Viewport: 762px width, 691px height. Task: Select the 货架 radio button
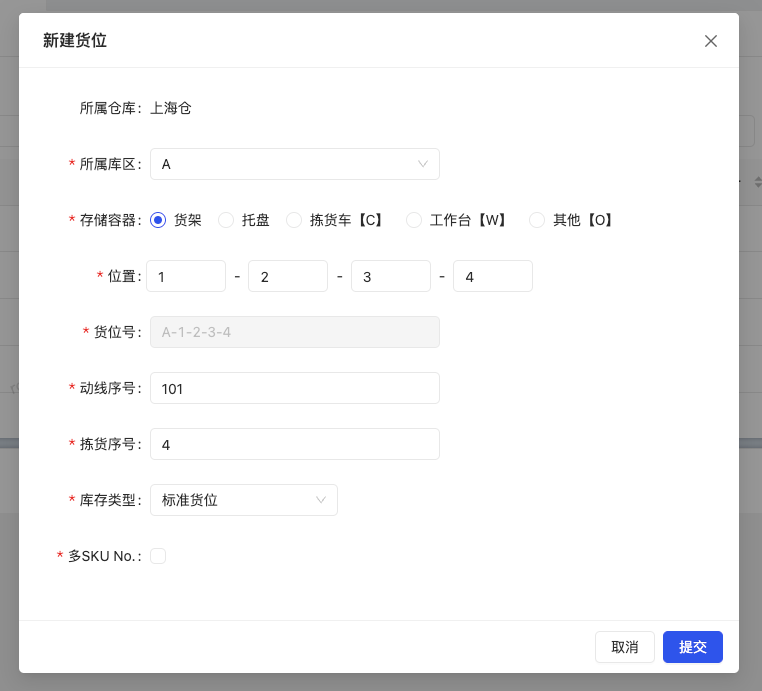pyautogui.click(x=158, y=220)
